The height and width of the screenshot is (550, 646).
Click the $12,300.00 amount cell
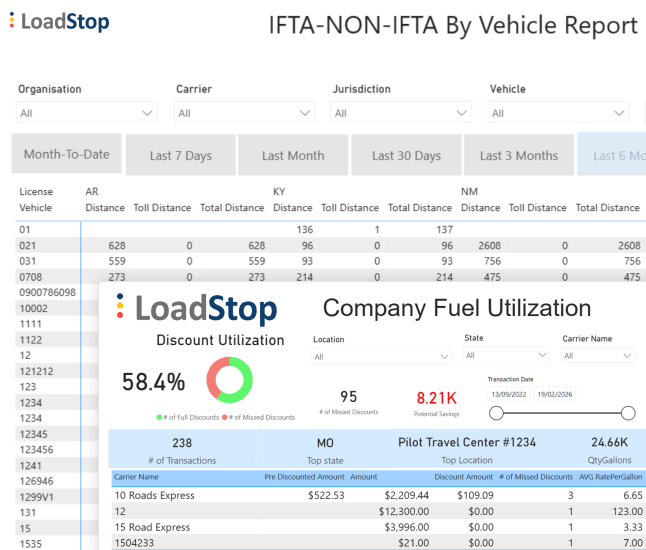(404, 511)
